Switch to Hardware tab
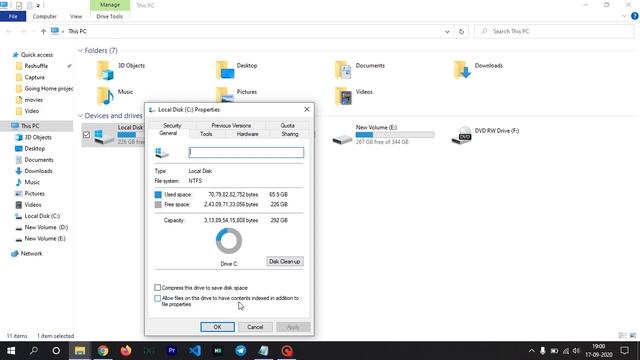 [x=247, y=134]
